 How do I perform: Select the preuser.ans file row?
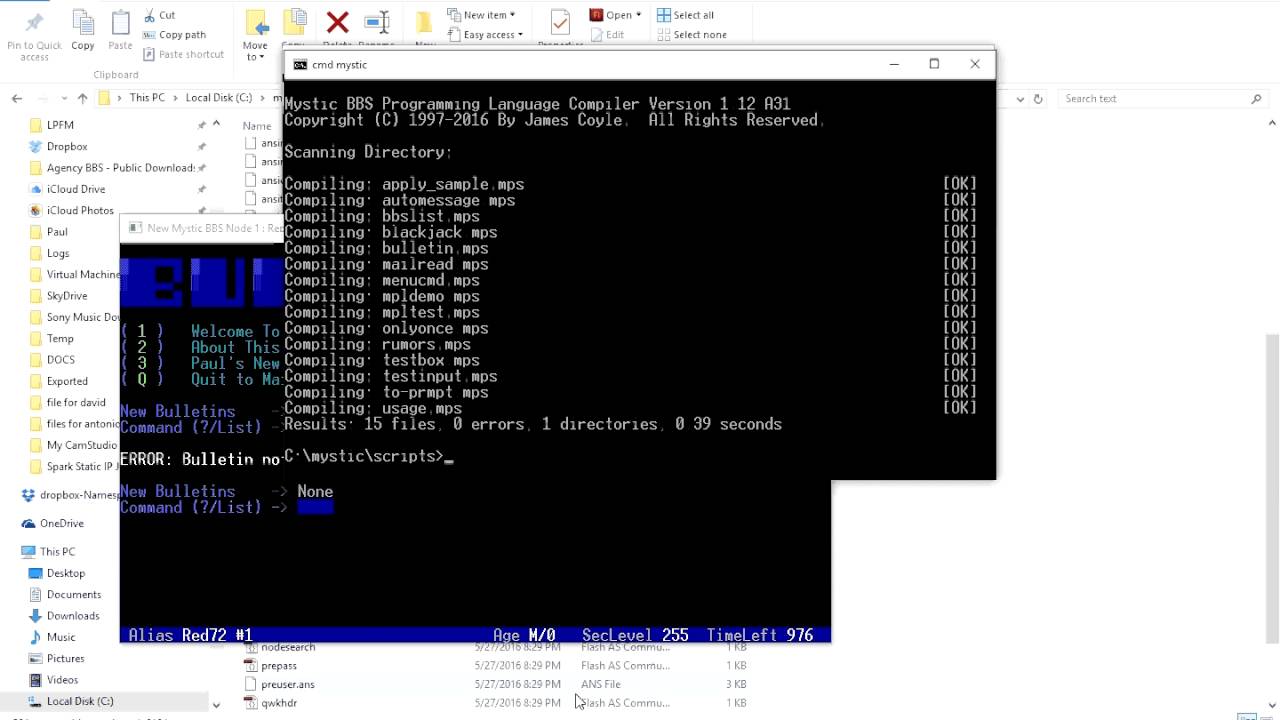click(x=495, y=684)
